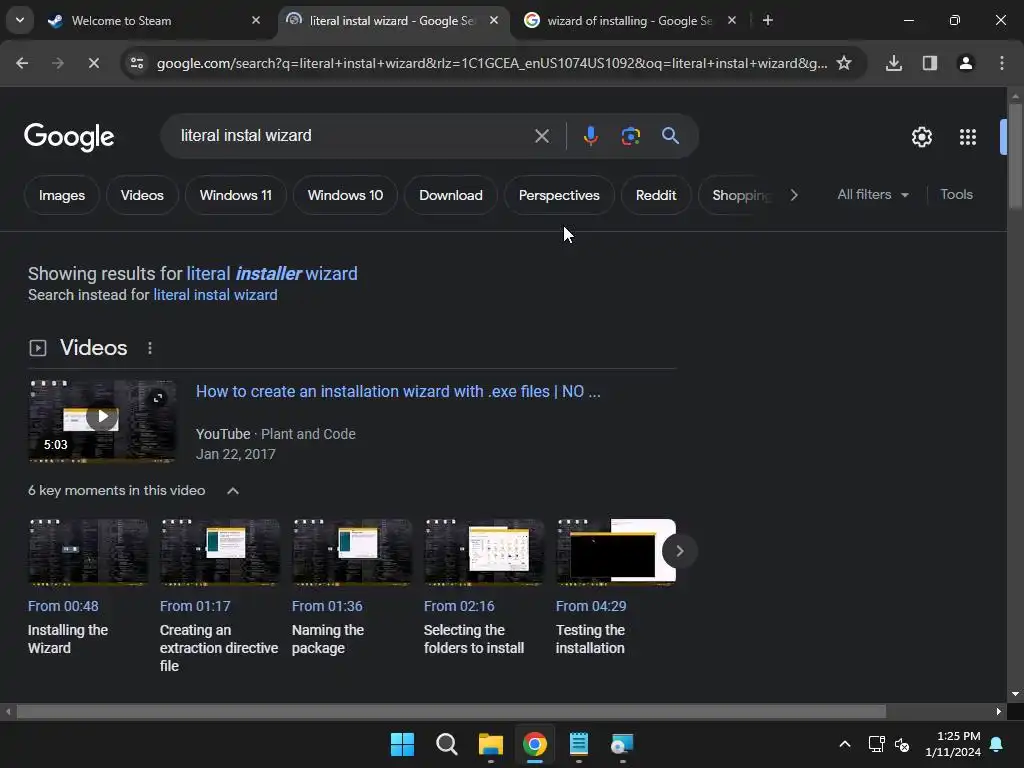Search instead for literal instal wizard
The height and width of the screenshot is (768, 1024).
click(215, 295)
